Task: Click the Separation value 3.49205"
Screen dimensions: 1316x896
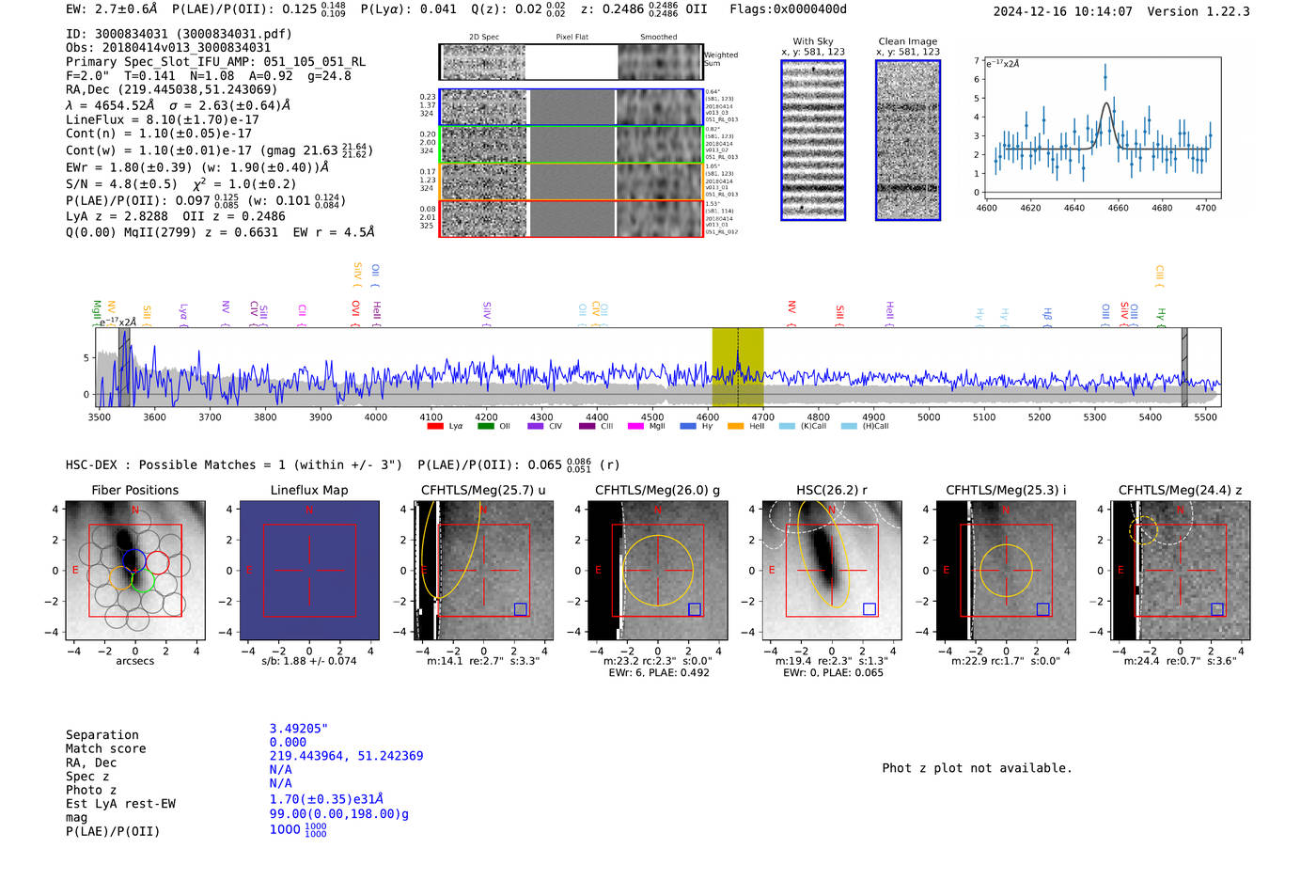Action: (298, 729)
